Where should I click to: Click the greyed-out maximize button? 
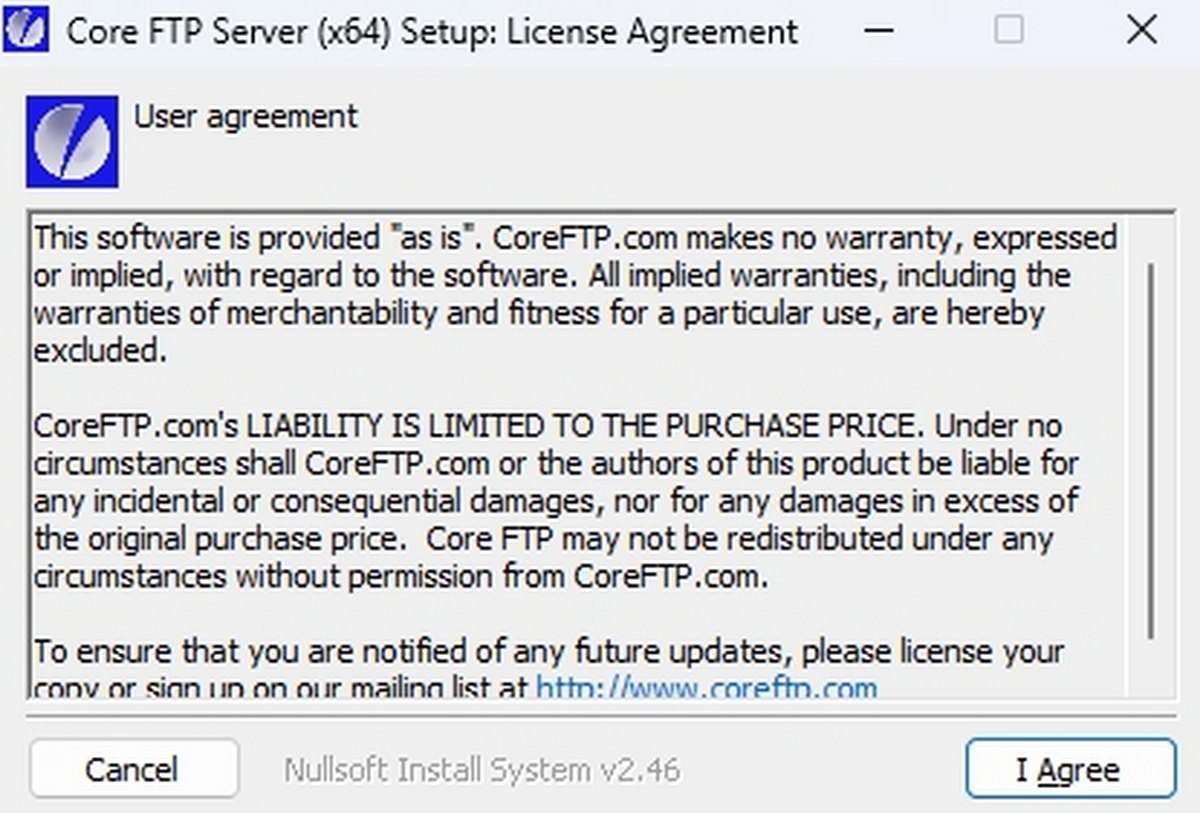tap(1009, 31)
